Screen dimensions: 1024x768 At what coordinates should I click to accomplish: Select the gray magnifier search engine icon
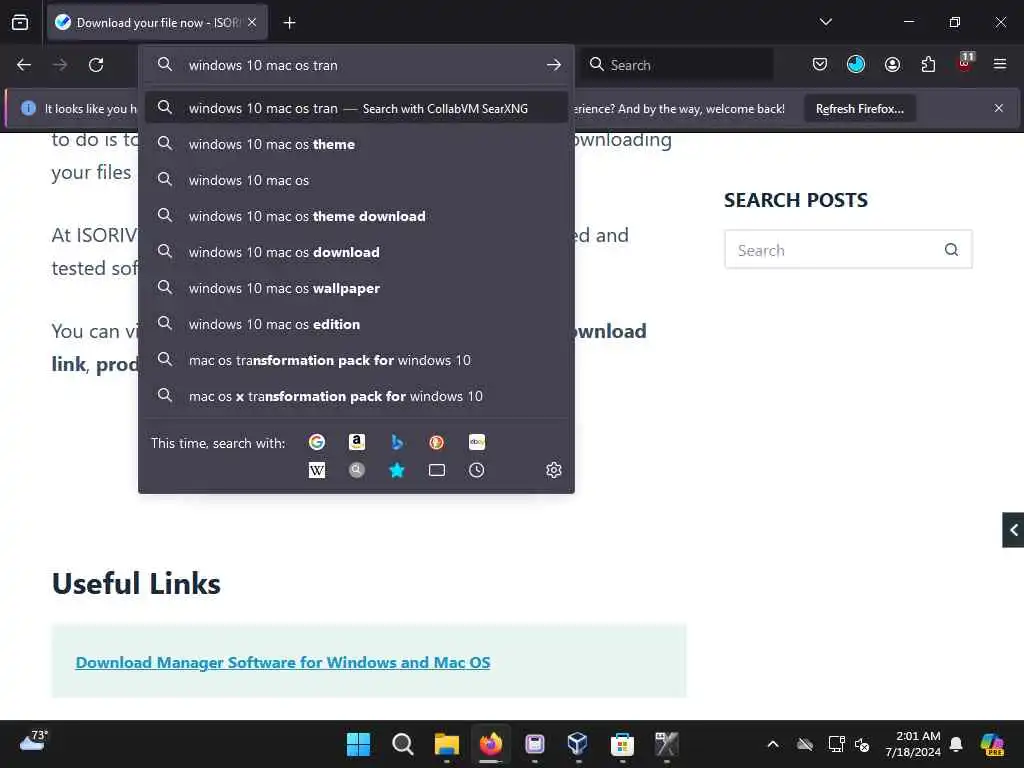[357, 470]
